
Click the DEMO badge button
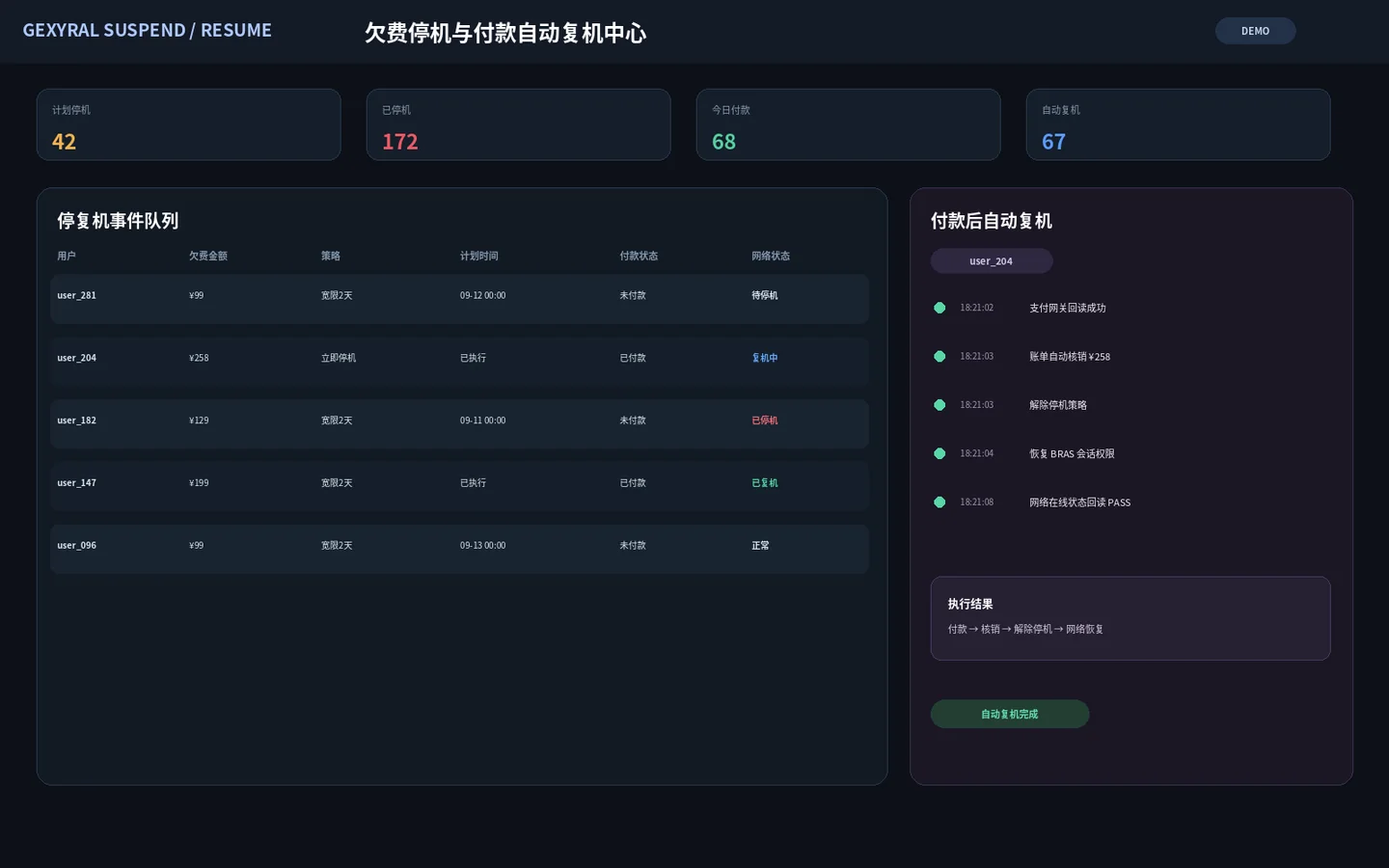1255,31
